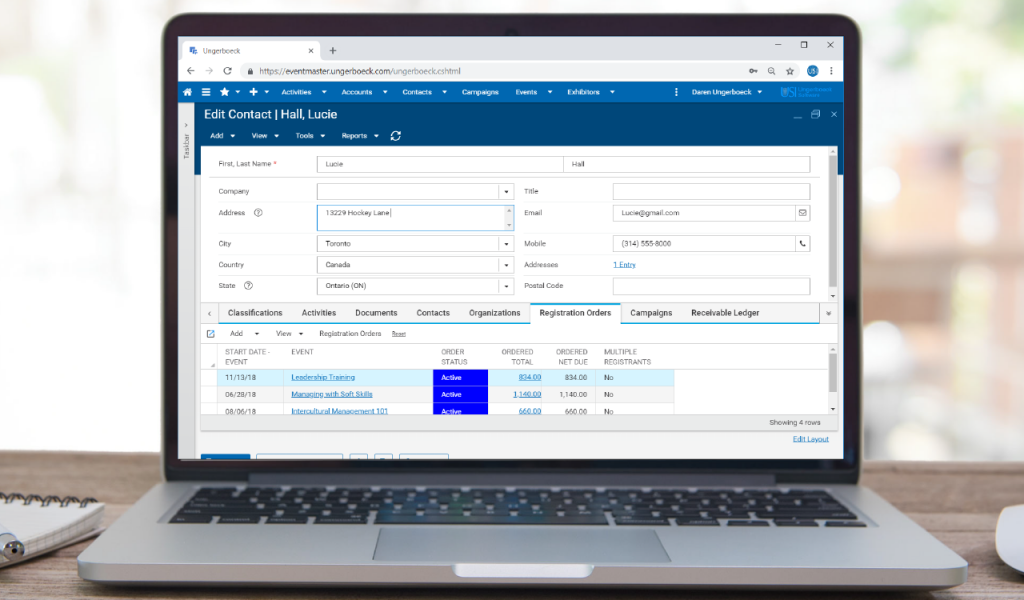Click the star favorites icon
This screenshot has height=600, width=1024.
point(225,92)
